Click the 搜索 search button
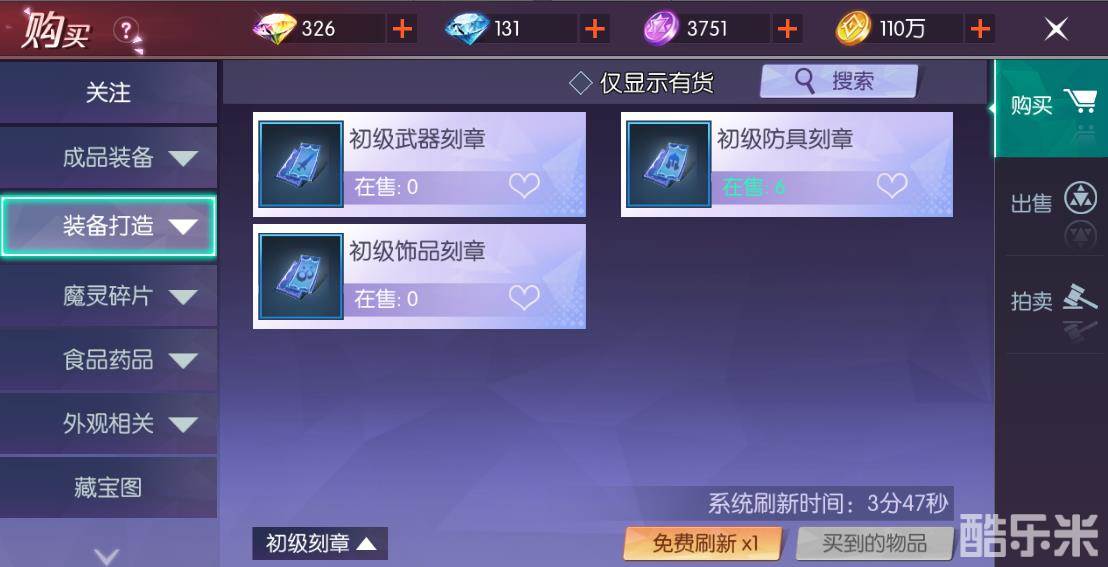1108x567 pixels. click(x=839, y=81)
